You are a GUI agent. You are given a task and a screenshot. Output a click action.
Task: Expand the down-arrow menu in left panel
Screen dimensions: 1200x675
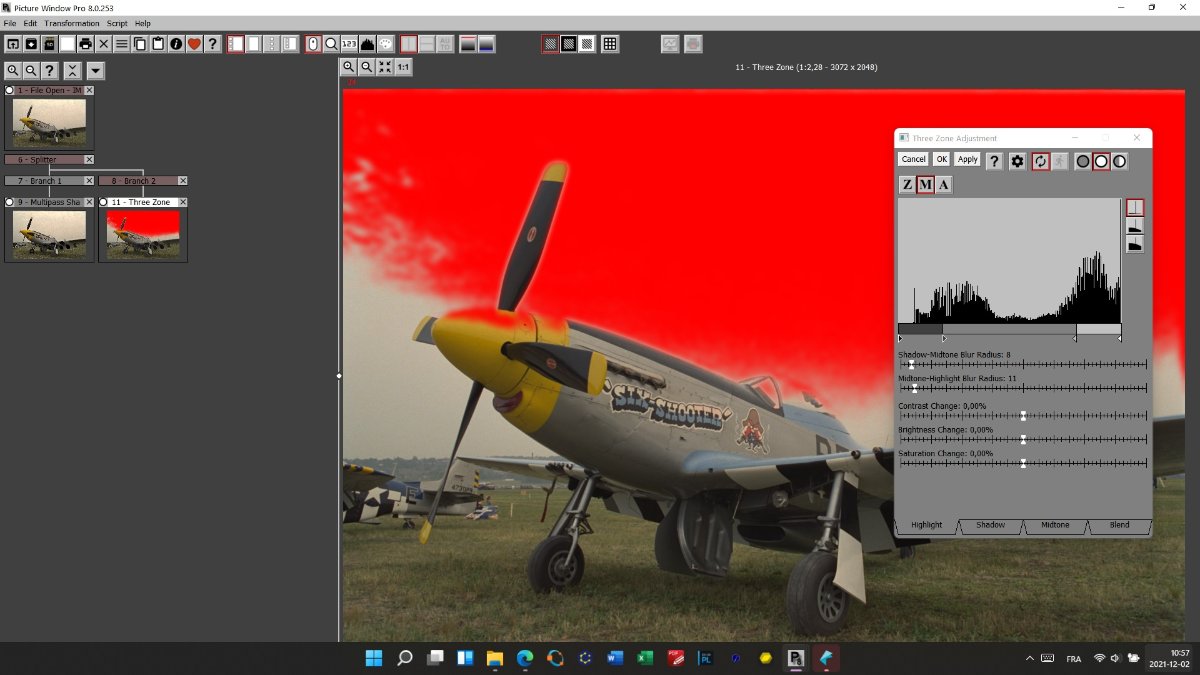(95, 71)
